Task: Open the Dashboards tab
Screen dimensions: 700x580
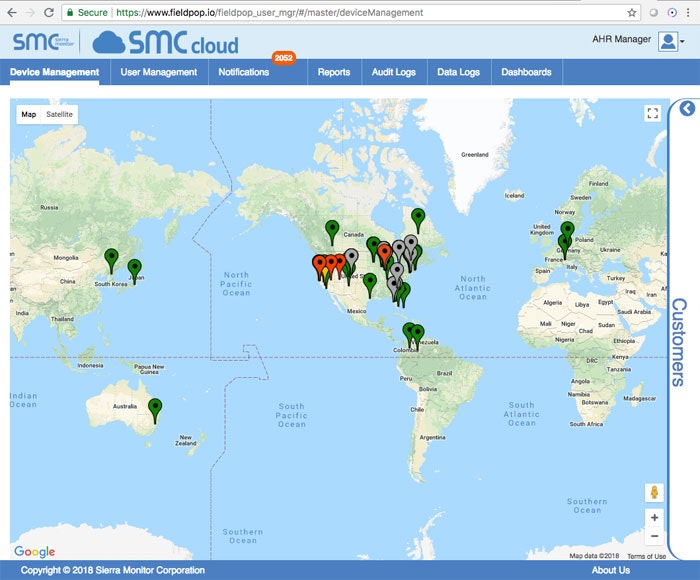Action: [x=526, y=72]
